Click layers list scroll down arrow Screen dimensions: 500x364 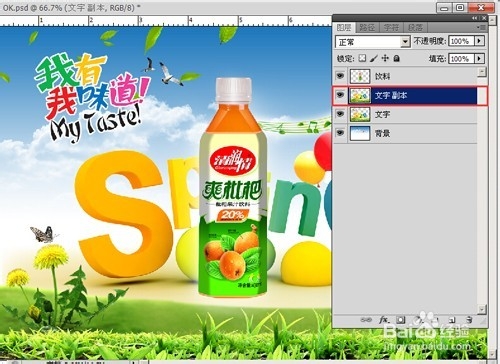coord(482,309)
